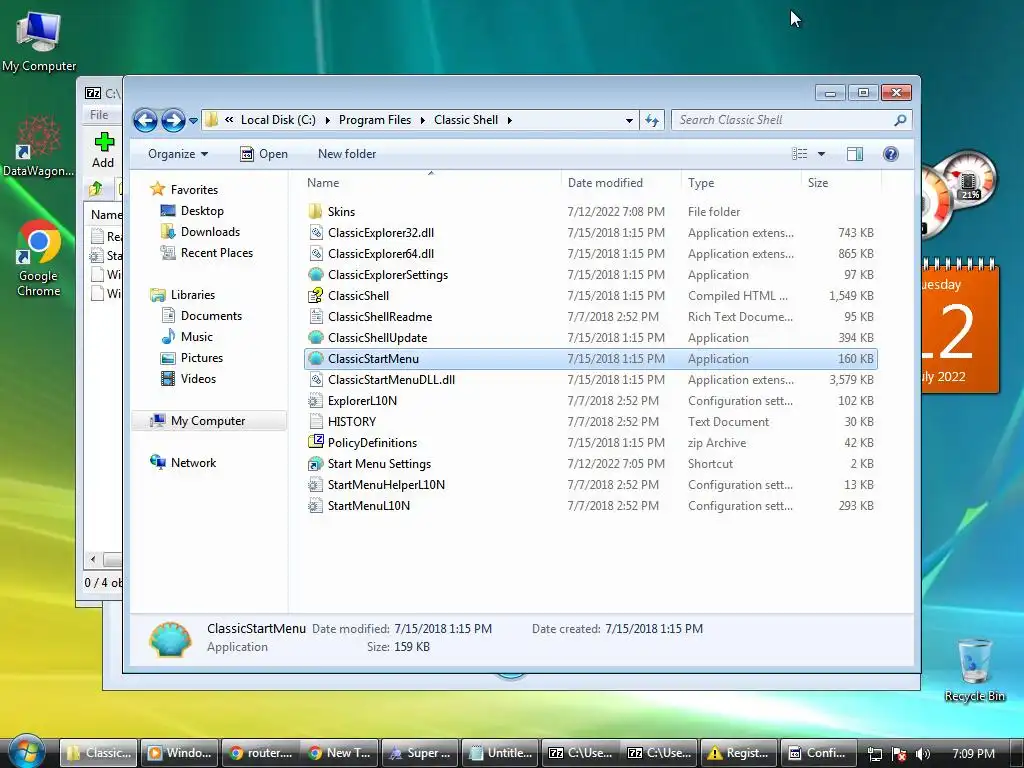Select Network in navigation pane
This screenshot has width=1024, height=768.
(193, 462)
